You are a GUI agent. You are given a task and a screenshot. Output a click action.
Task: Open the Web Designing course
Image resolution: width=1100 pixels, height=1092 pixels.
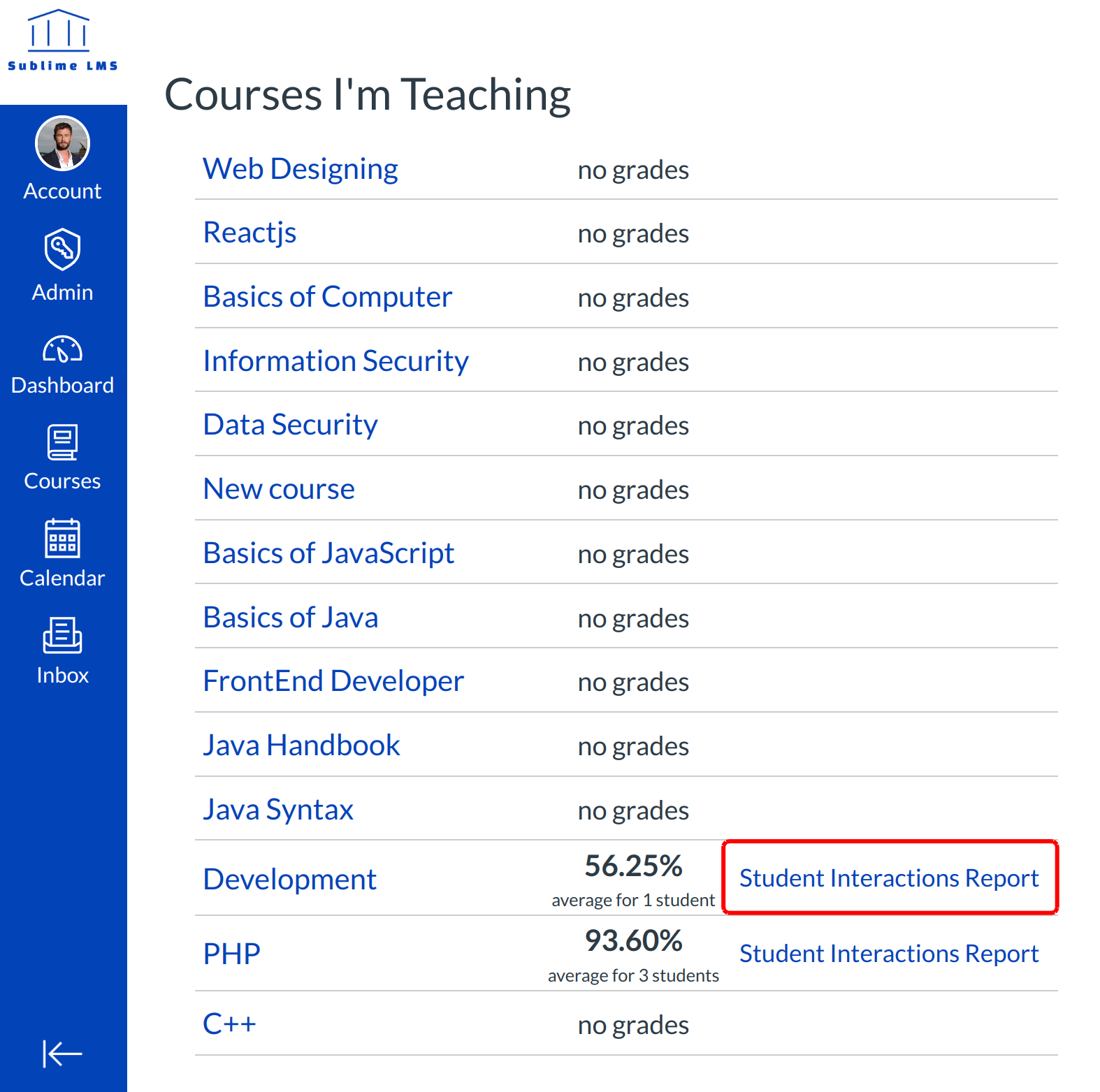click(300, 169)
